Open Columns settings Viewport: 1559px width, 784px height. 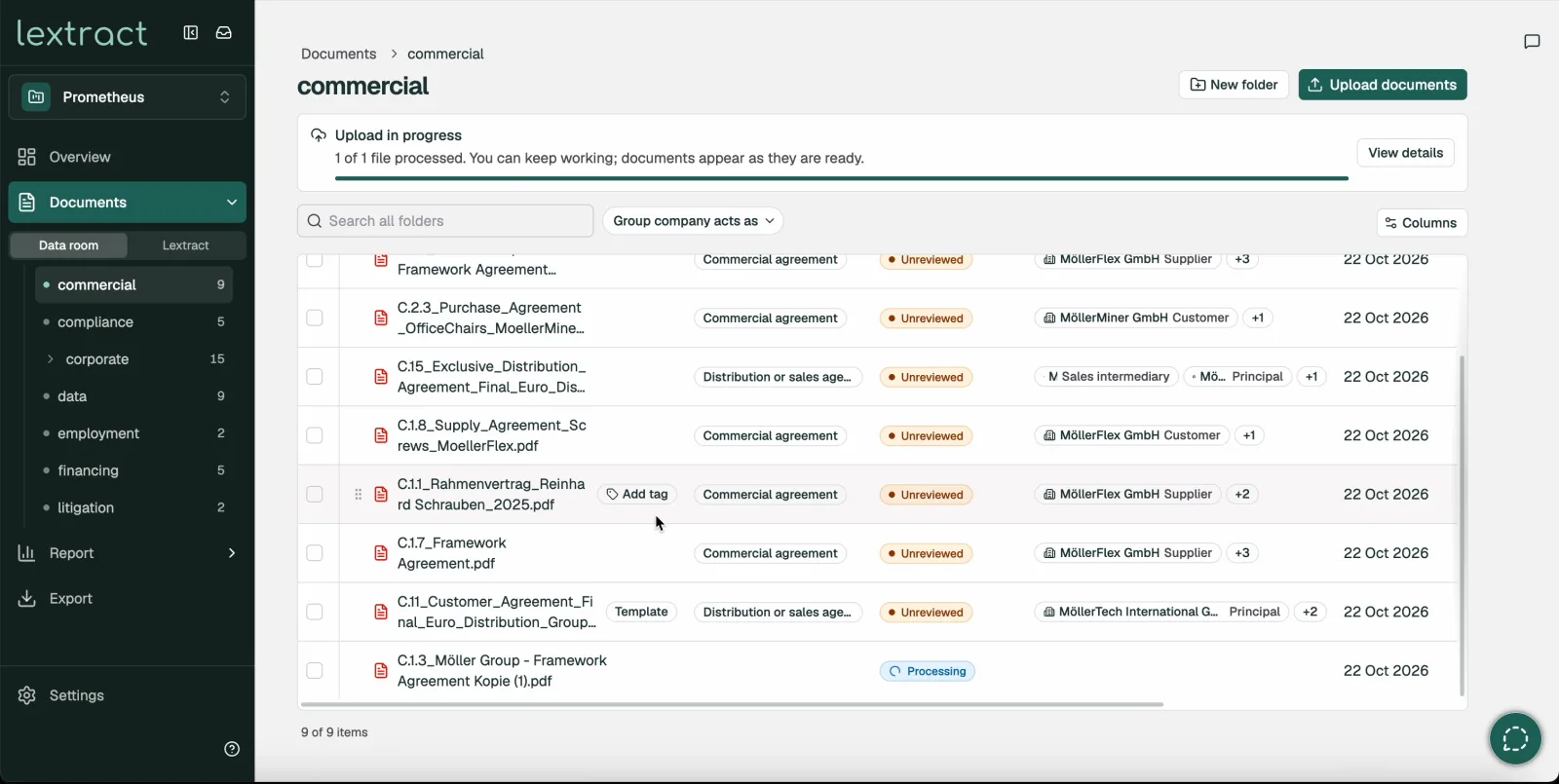(x=1422, y=223)
